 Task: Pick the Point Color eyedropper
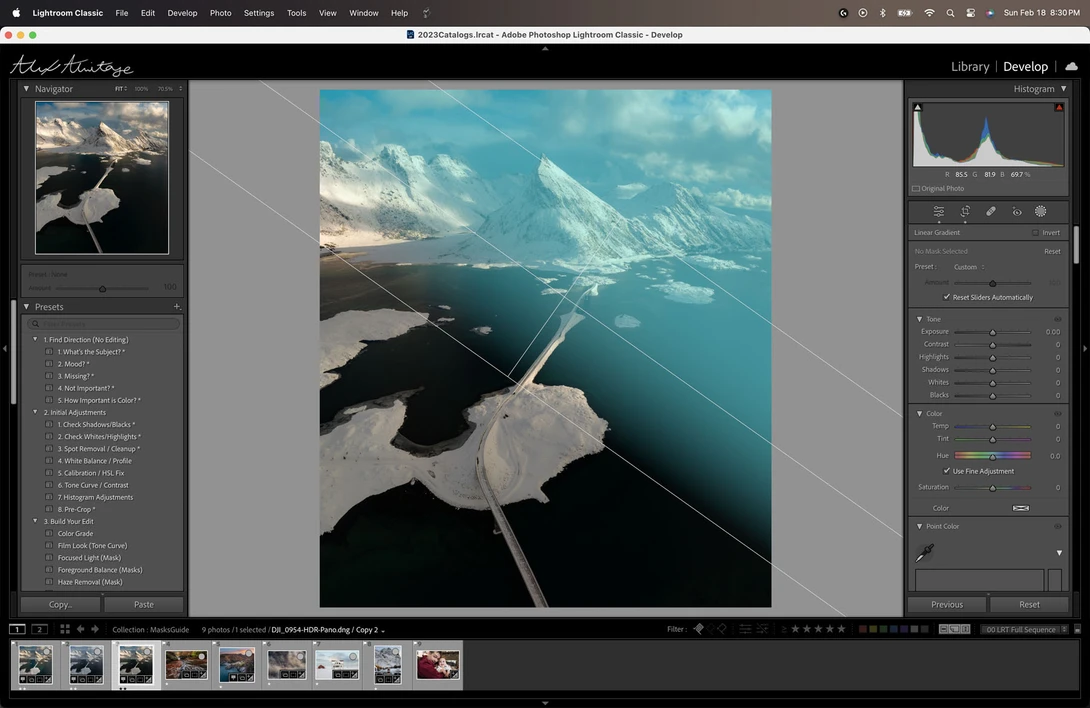coord(925,553)
